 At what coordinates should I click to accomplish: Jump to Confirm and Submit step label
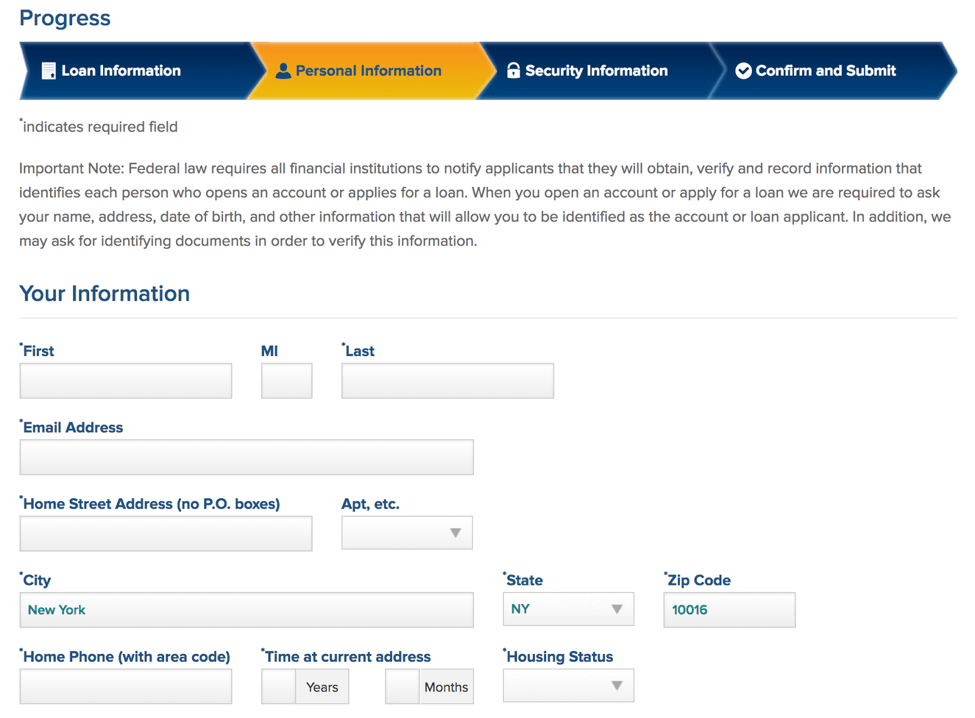[x=826, y=71]
